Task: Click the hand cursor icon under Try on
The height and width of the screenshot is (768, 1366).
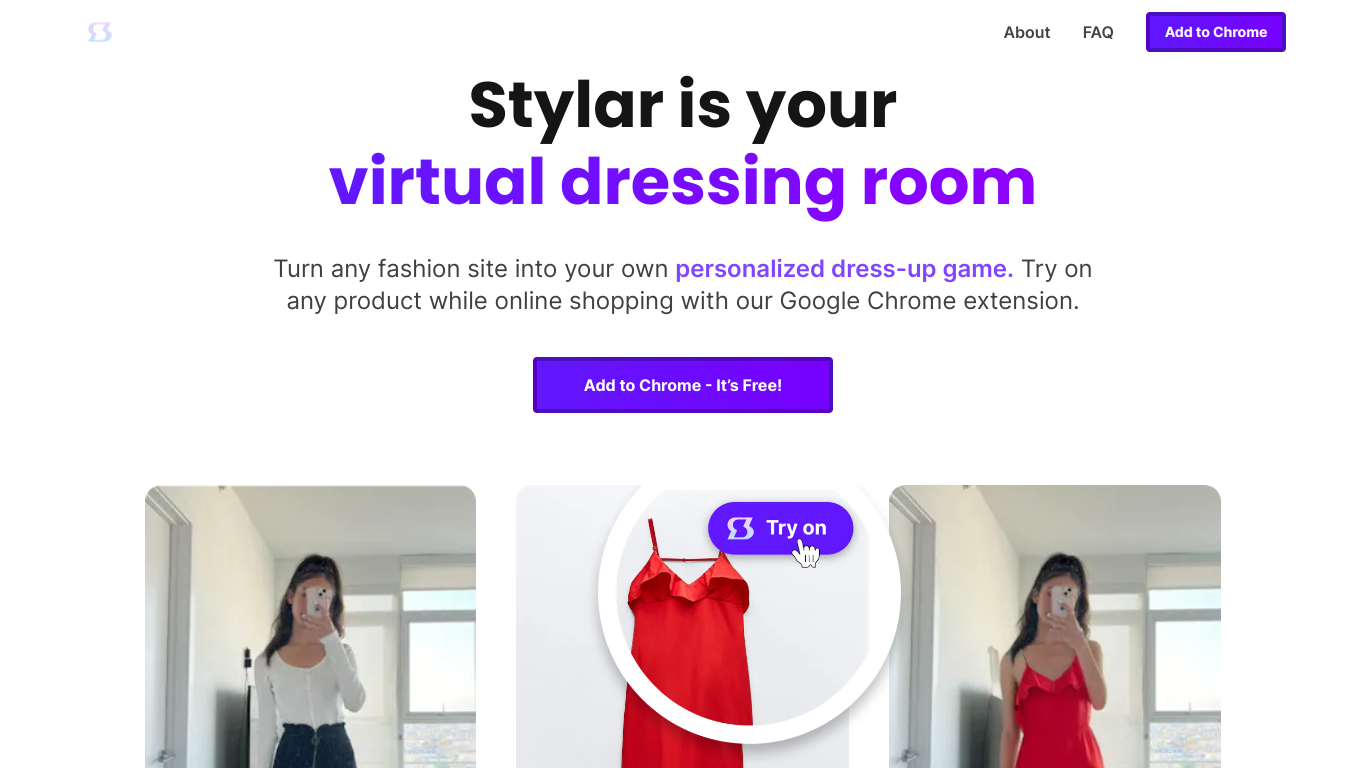Action: pyautogui.click(x=806, y=552)
